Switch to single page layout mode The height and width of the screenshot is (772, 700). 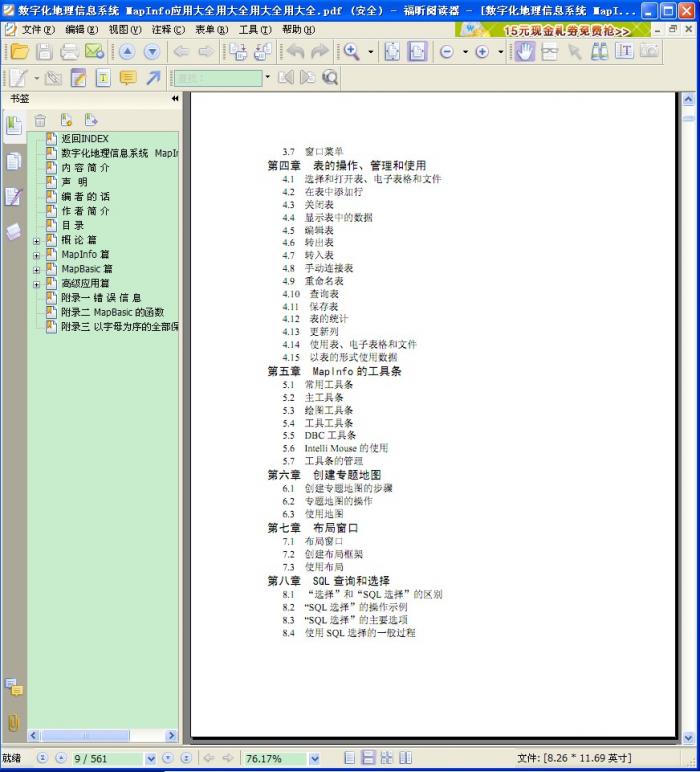(349, 758)
